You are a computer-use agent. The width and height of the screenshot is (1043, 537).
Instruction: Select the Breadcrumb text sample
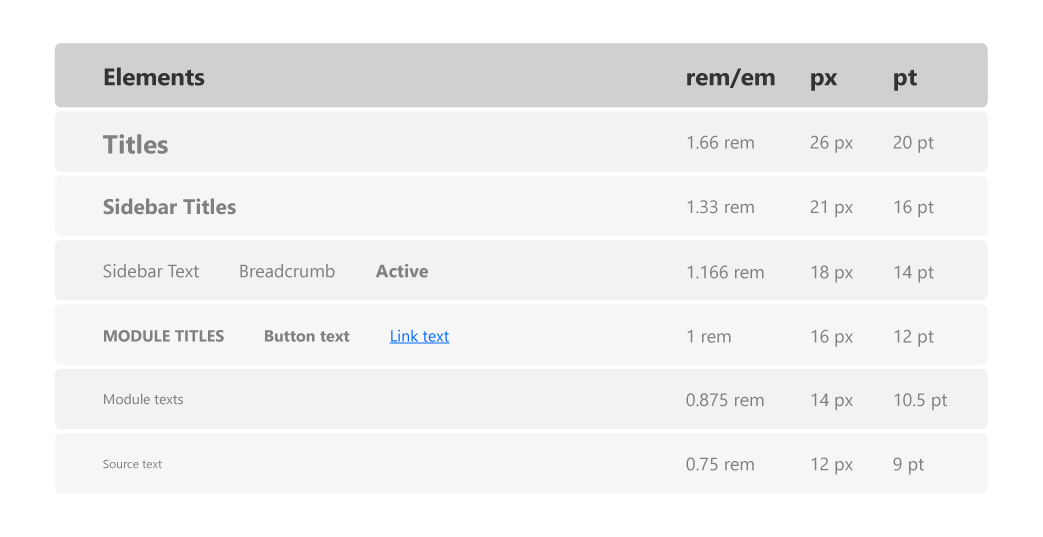click(287, 271)
